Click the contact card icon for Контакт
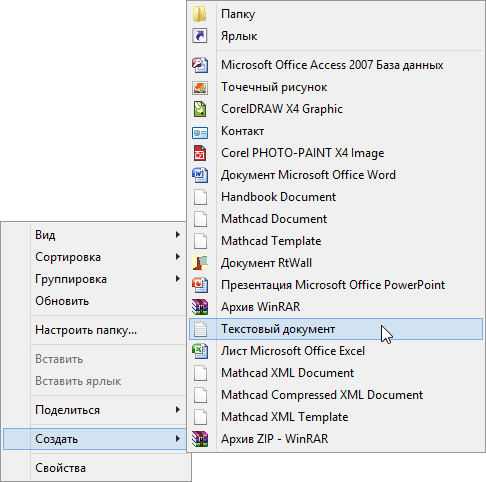 200,133
